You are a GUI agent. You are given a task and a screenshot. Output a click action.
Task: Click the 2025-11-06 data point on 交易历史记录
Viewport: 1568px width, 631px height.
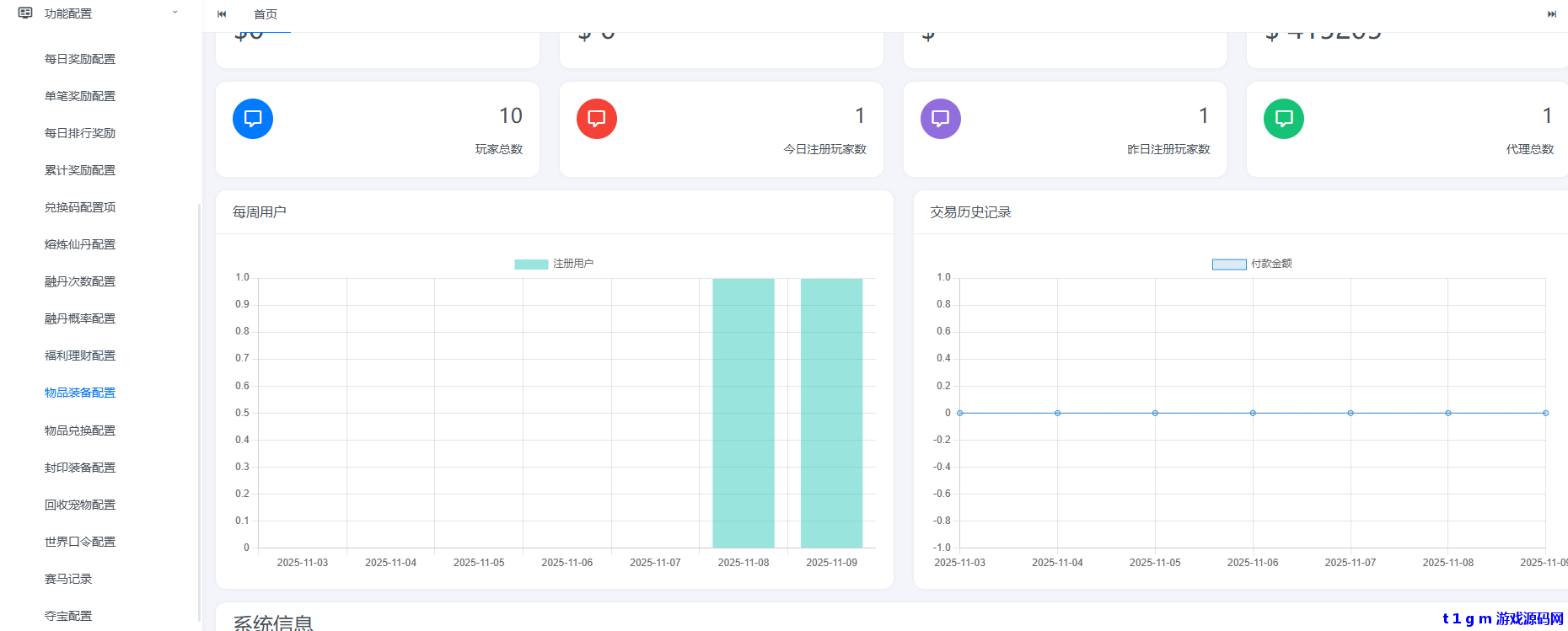coord(1253,413)
